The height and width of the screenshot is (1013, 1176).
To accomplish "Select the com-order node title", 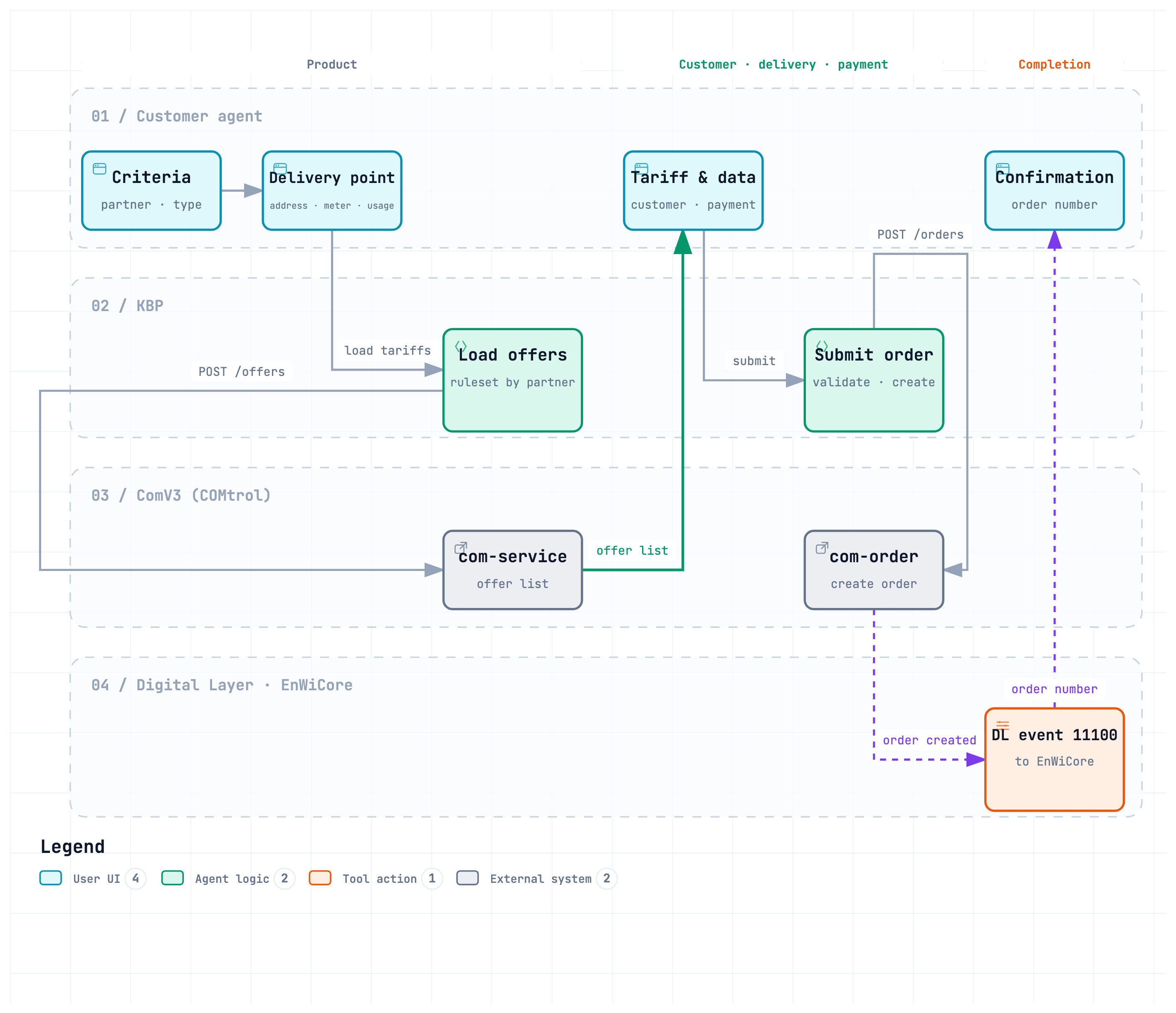I will (x=874, y=557).
